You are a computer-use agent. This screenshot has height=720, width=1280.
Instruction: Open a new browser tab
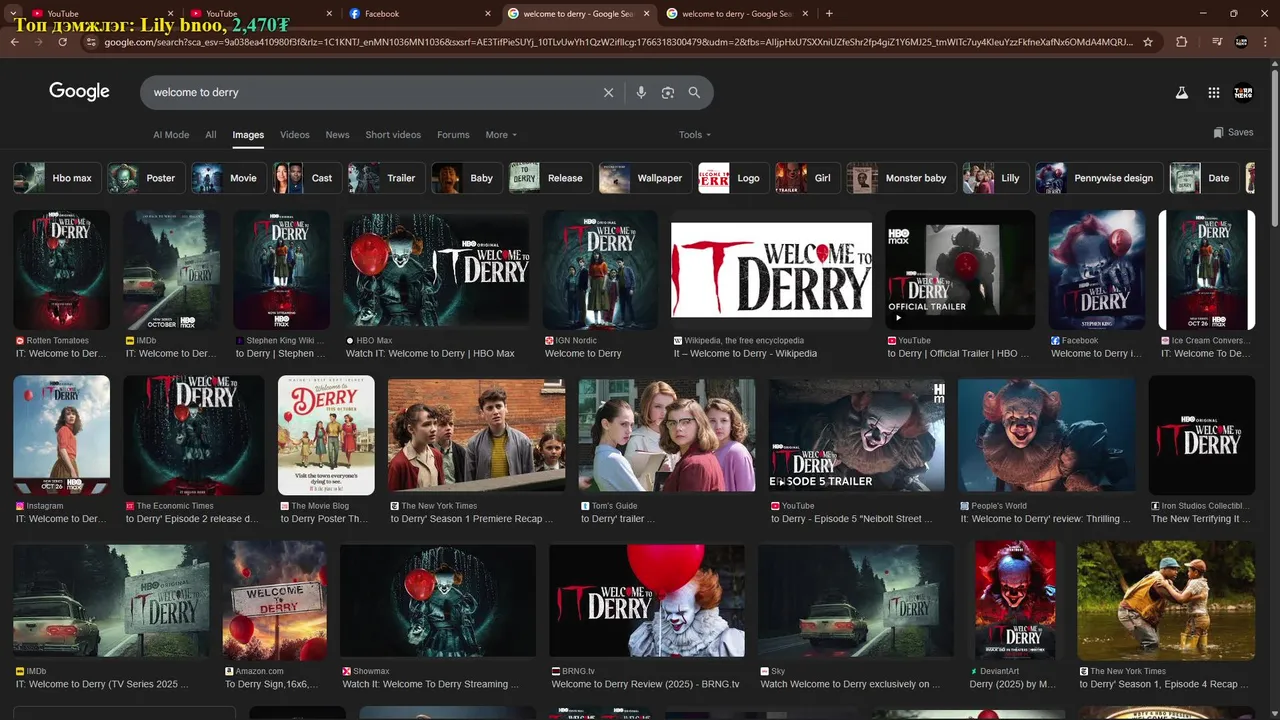(x=829, y=14)
